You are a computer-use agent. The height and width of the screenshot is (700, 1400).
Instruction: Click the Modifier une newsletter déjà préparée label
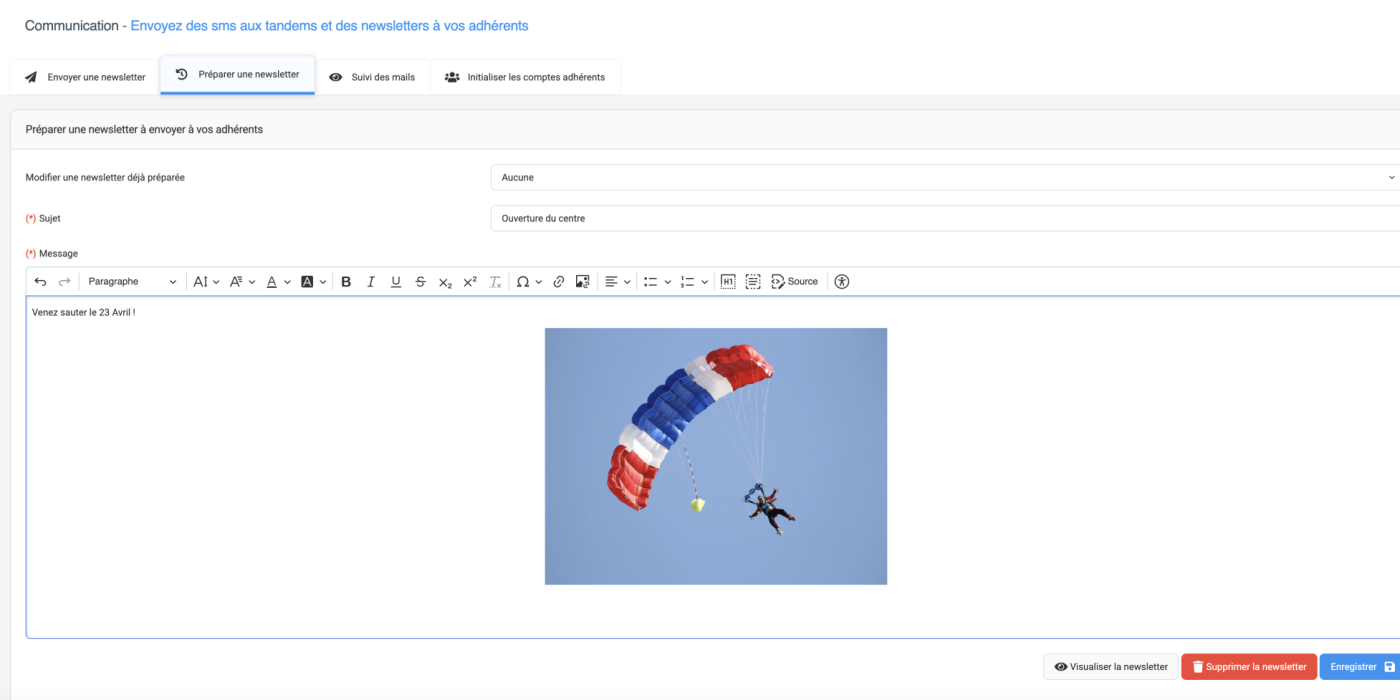pos(105,177)
